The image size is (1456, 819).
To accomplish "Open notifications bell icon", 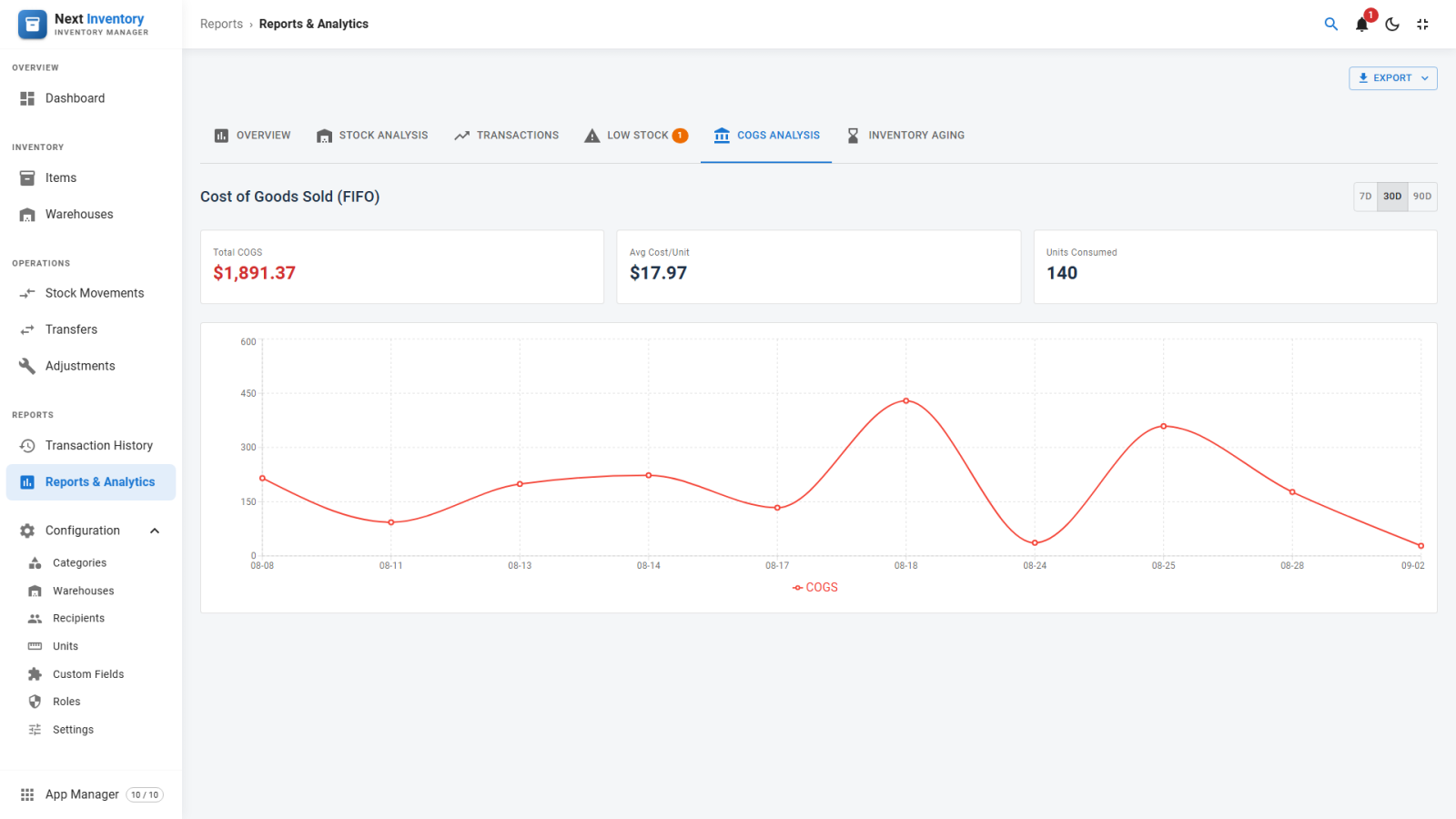I will point(1361,25).
